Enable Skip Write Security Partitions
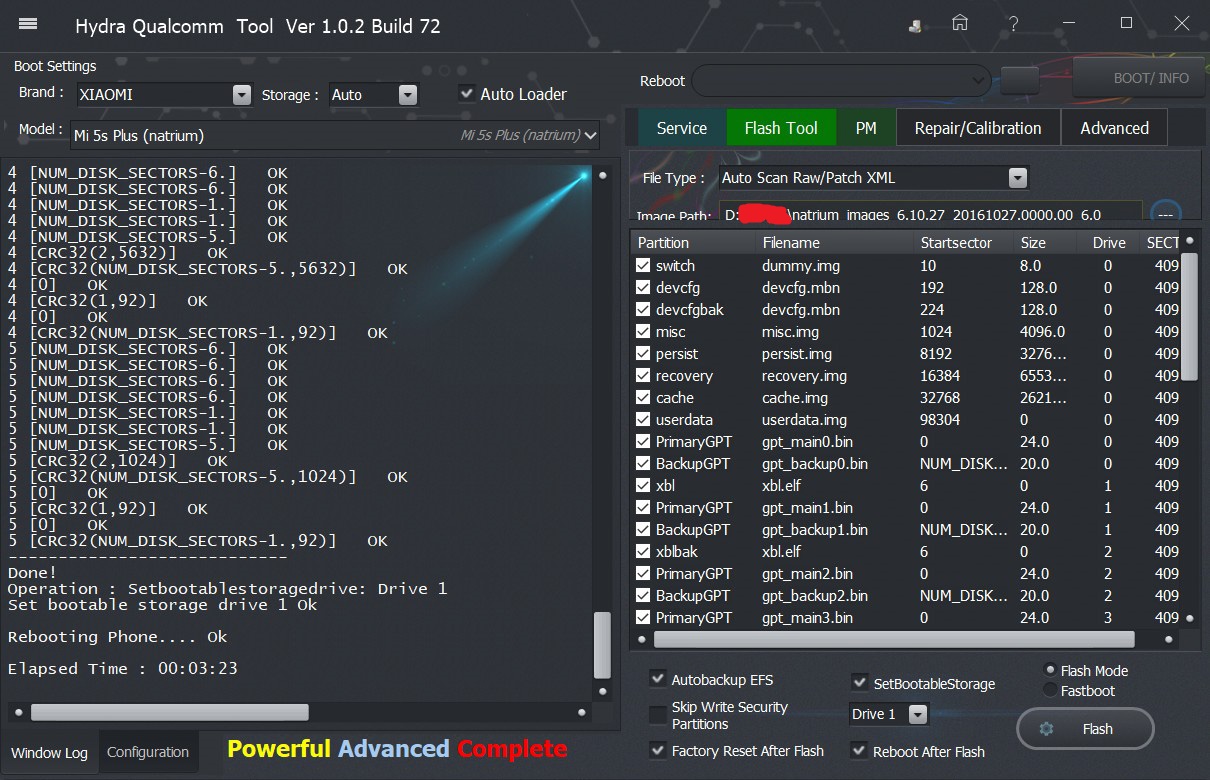Image resolution: width=1210 pixels, height=780 pixels. point(657,715)
